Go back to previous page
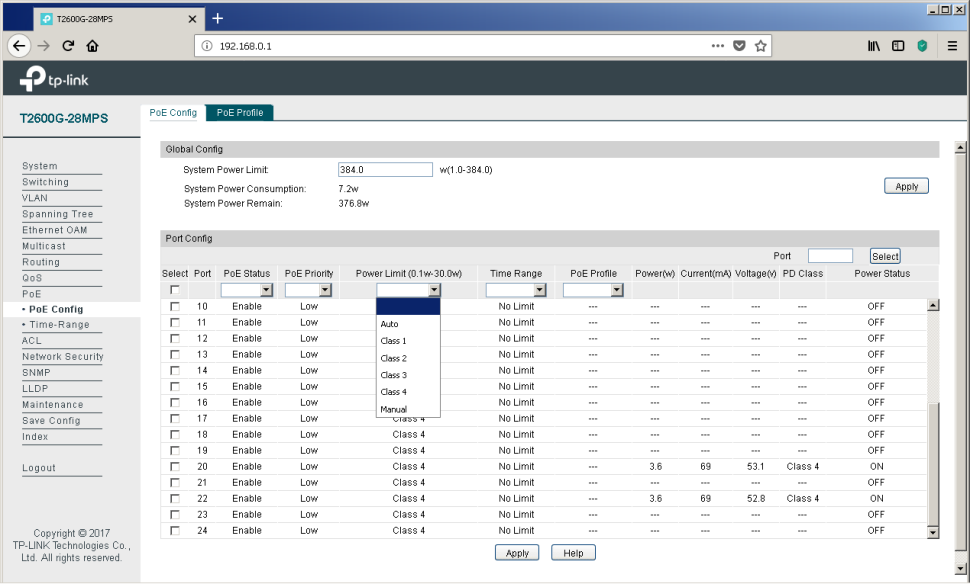The image size is (970, 584). tap(19, 46)
